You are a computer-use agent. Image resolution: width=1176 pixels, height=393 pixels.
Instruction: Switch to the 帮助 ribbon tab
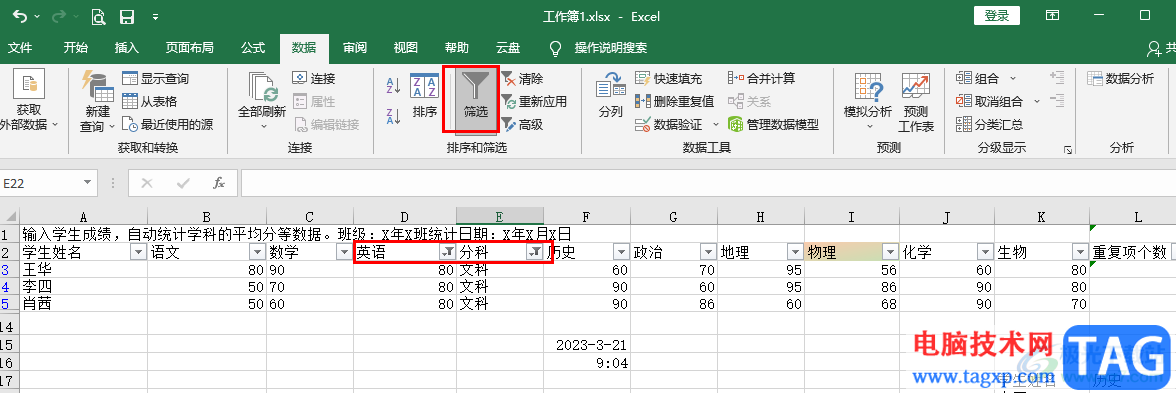point(457,48)
